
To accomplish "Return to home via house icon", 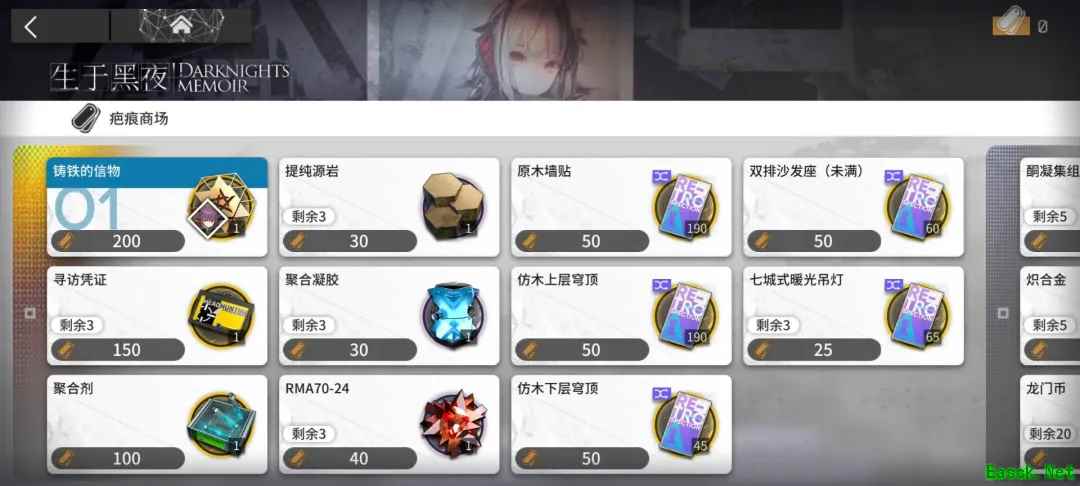I will [x=181, y=25].
